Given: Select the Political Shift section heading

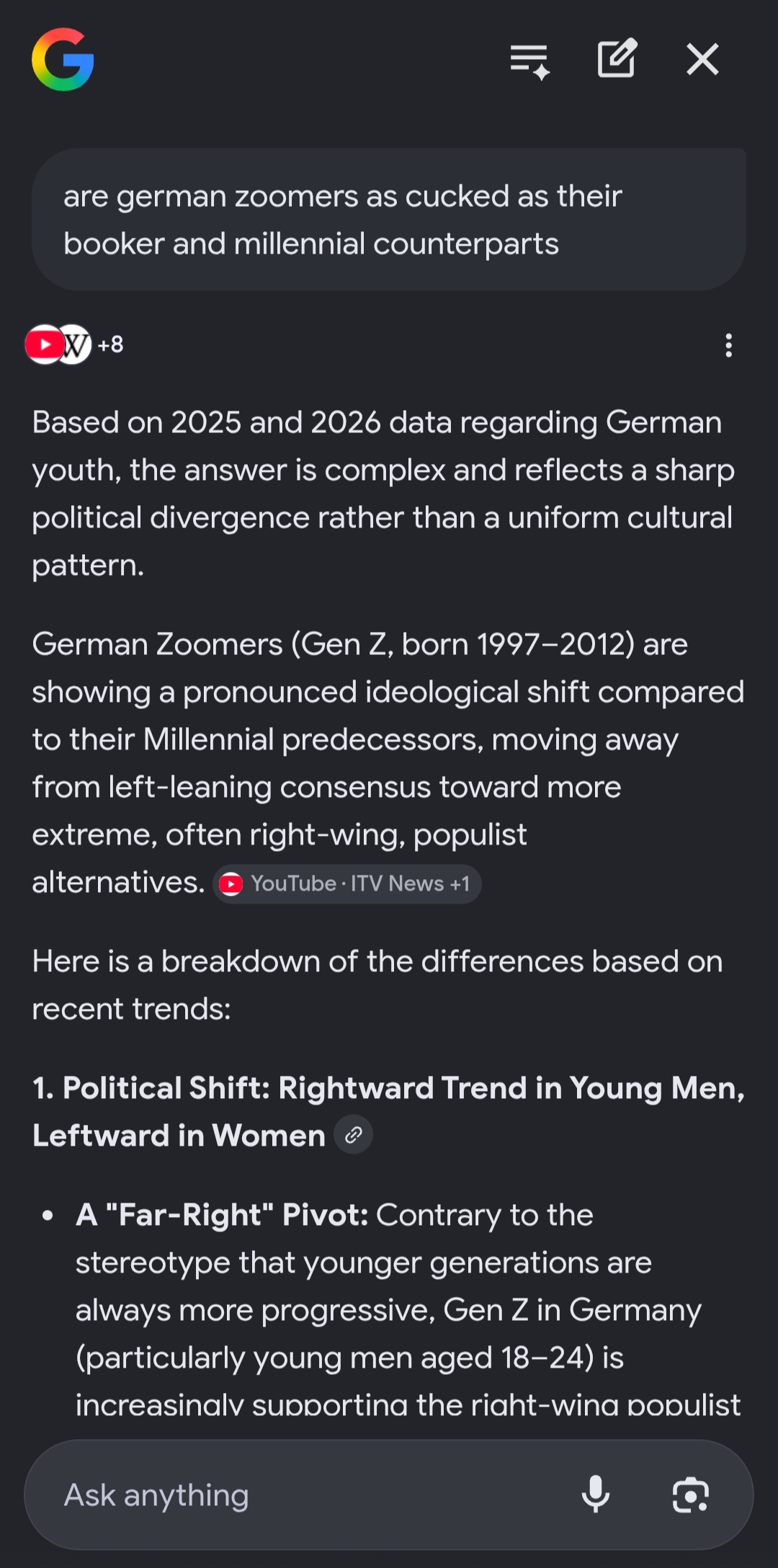Looking at the screenshot, I should [388, 1111].
